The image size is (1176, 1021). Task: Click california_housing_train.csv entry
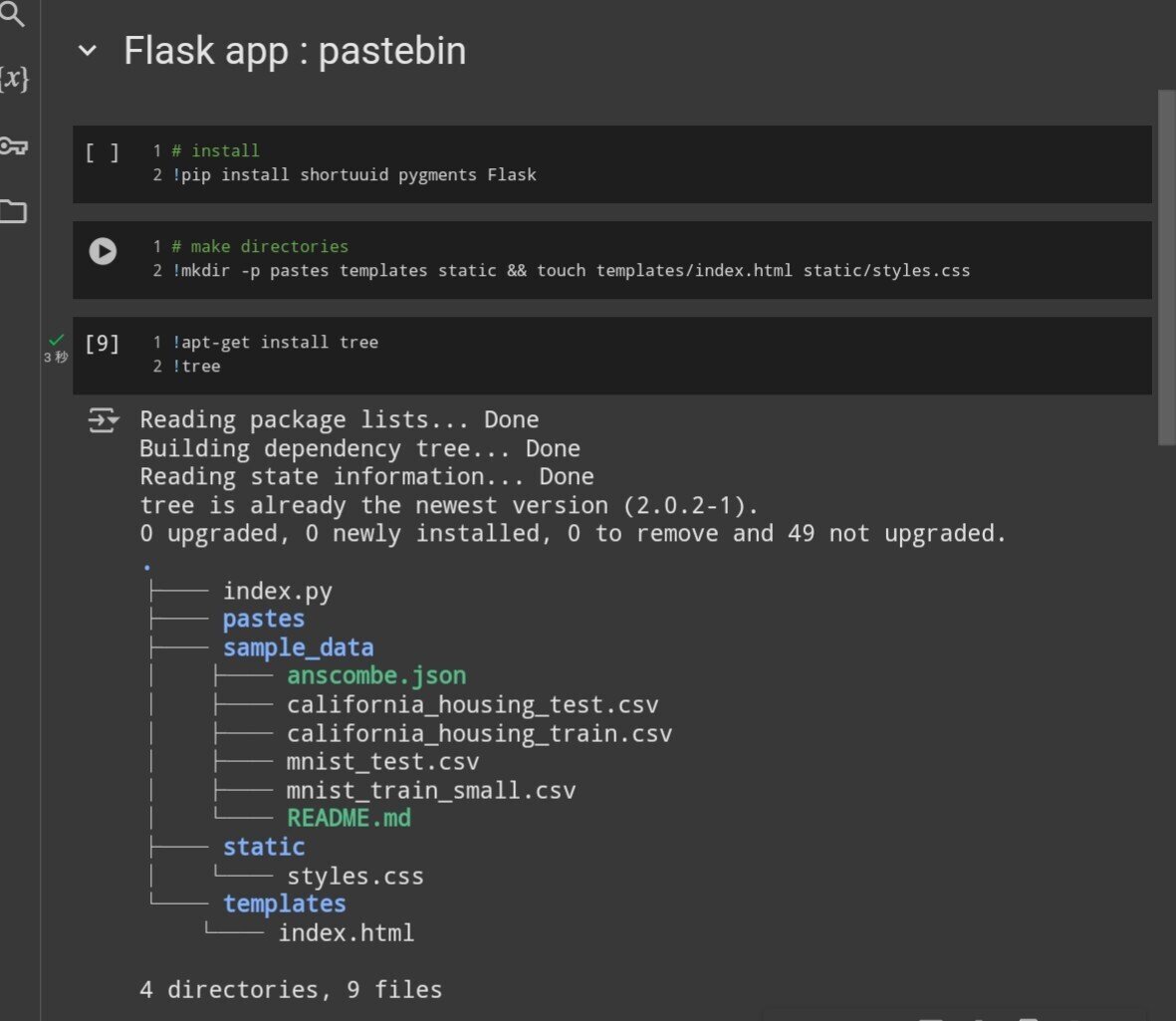pos(479,733)
